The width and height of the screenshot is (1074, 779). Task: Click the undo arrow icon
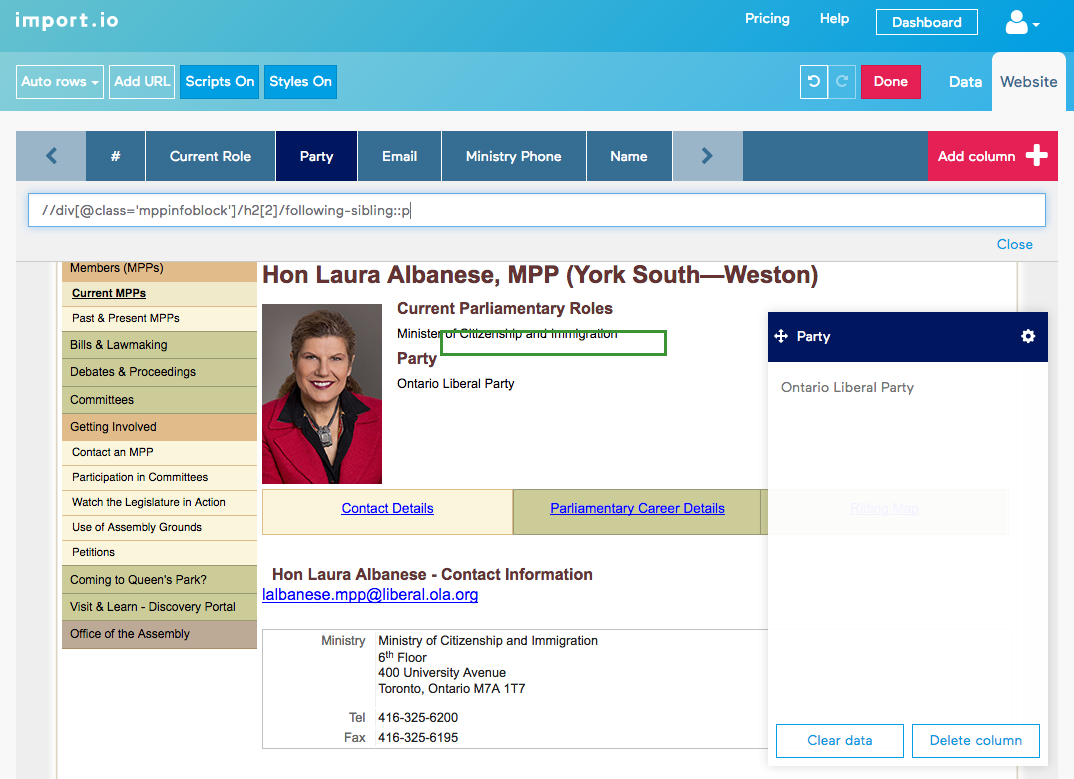(814, 82)
